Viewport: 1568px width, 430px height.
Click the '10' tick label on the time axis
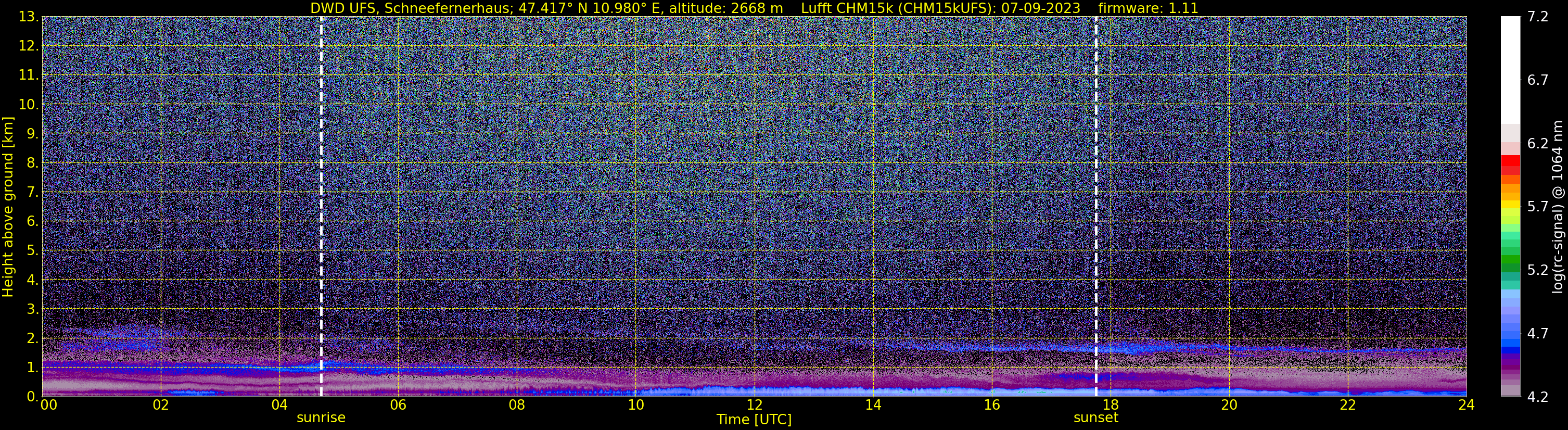pos(635,406)
